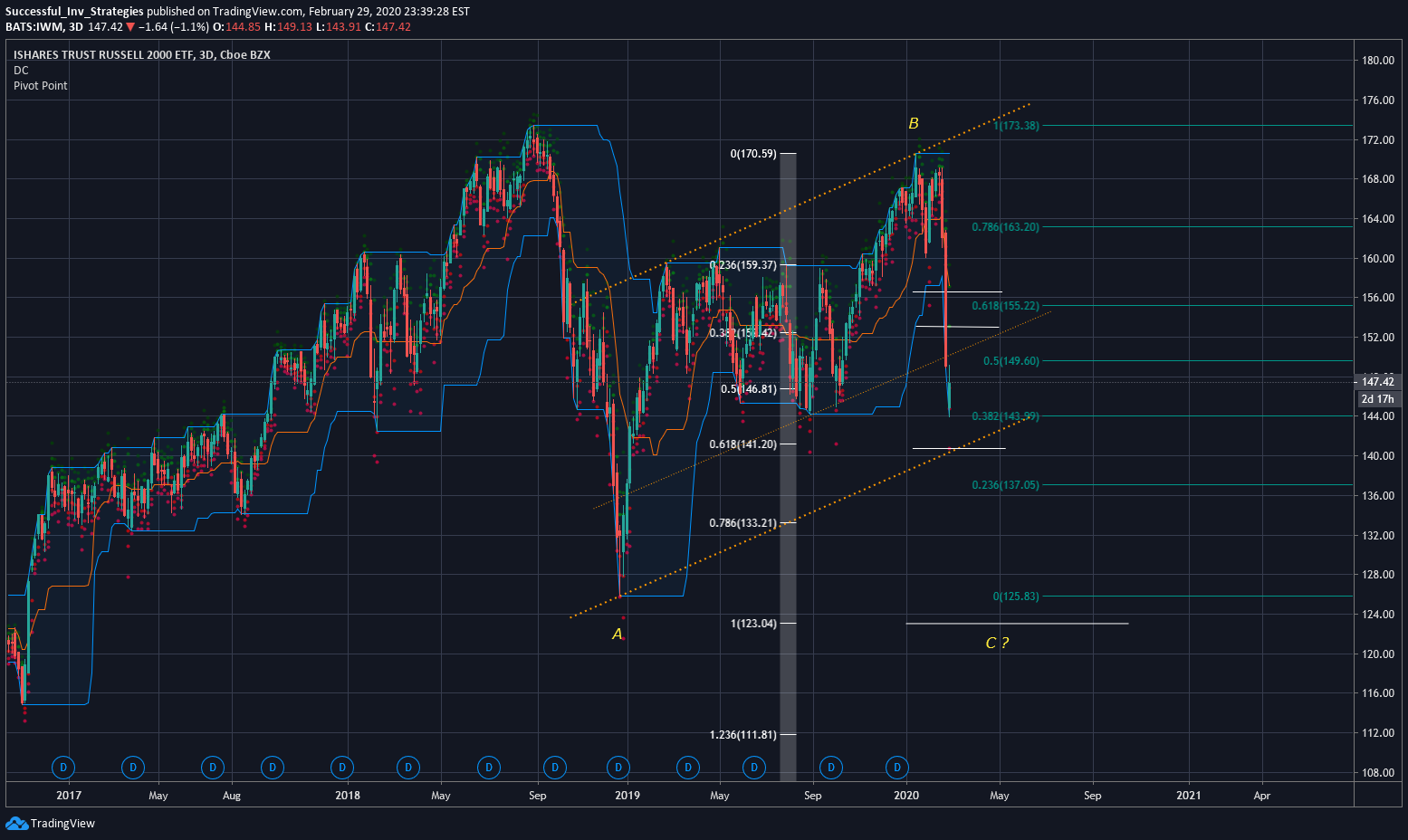Click the green Fib label 0(125.83)
Image resolution: width=1408 pixels, height=840 pixels.
click(x=1016, y=597)
